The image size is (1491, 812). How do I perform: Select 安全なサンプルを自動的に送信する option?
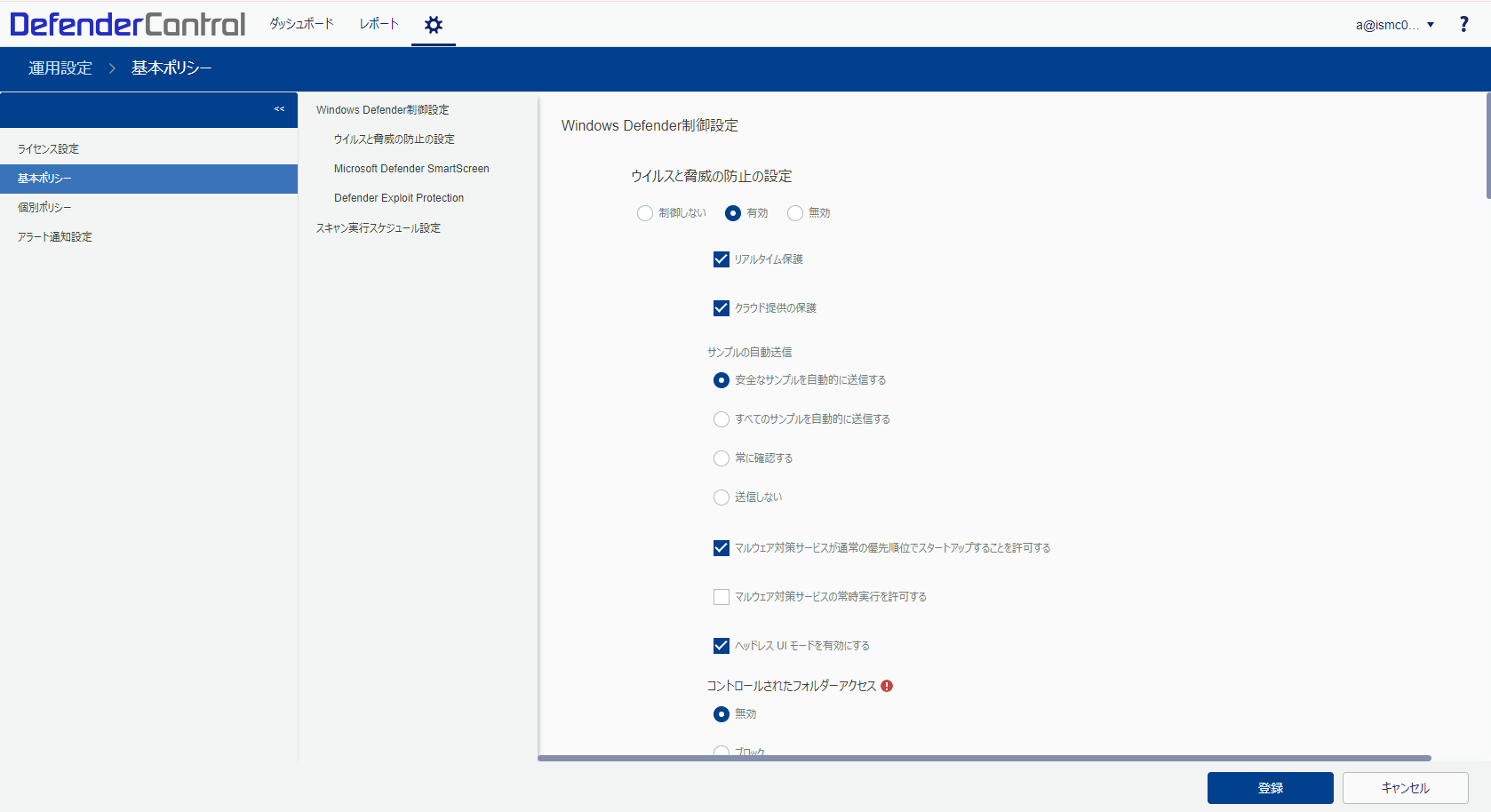pyautogui.click(x=722, y=380)
